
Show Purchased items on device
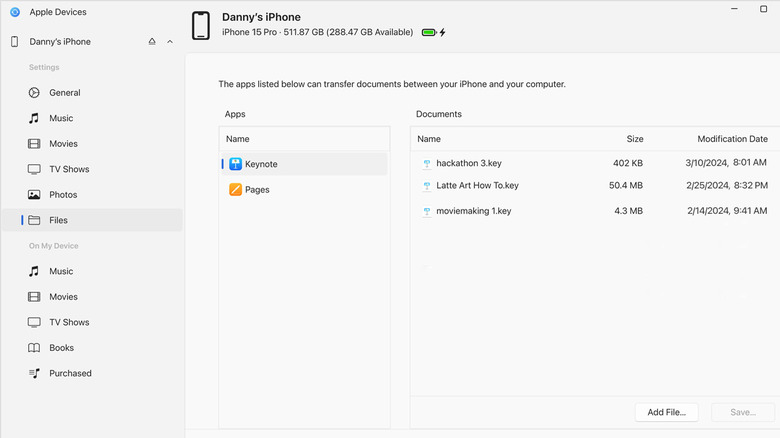(70, 373)
